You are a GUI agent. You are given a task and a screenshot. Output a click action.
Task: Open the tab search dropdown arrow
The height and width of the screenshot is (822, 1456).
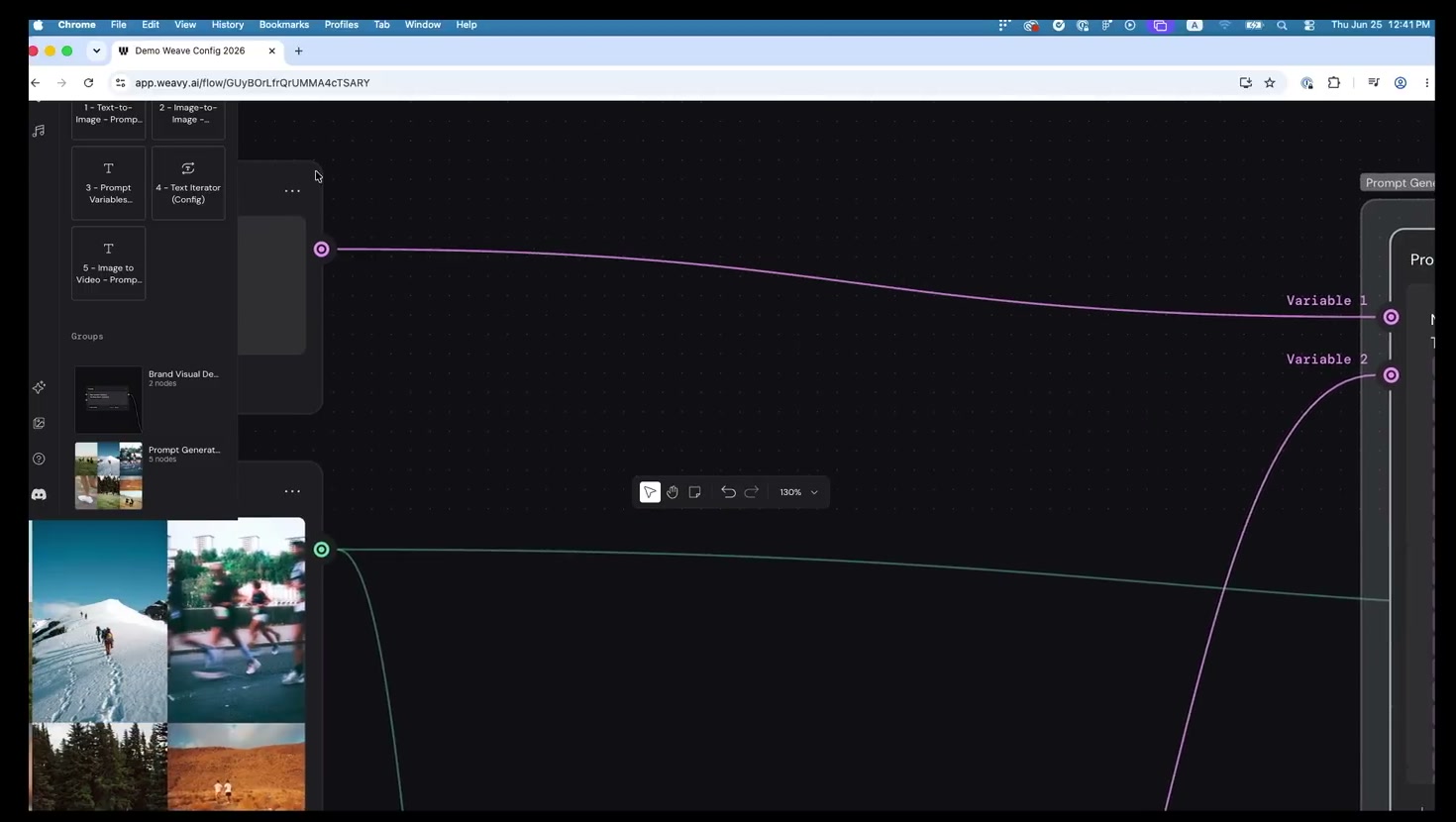(96, 51)
